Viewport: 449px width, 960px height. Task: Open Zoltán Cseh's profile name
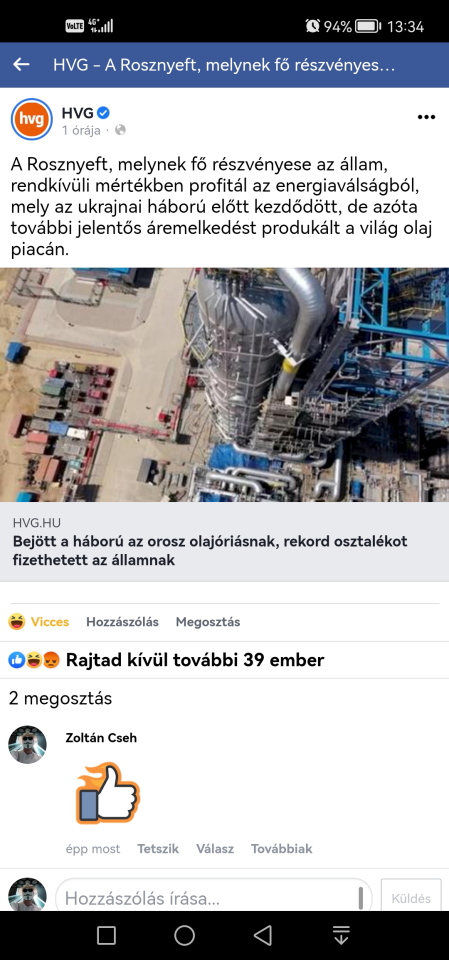click(101, 738)
